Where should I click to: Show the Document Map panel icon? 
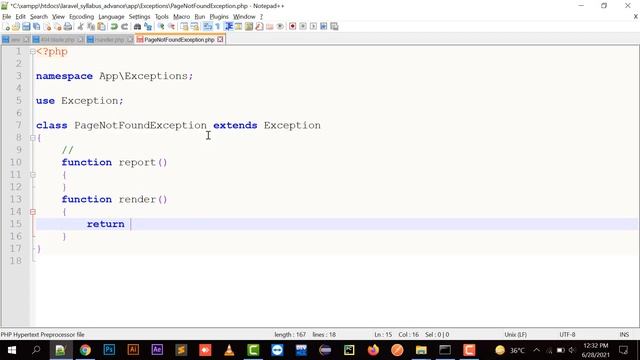tap(249, 27)
